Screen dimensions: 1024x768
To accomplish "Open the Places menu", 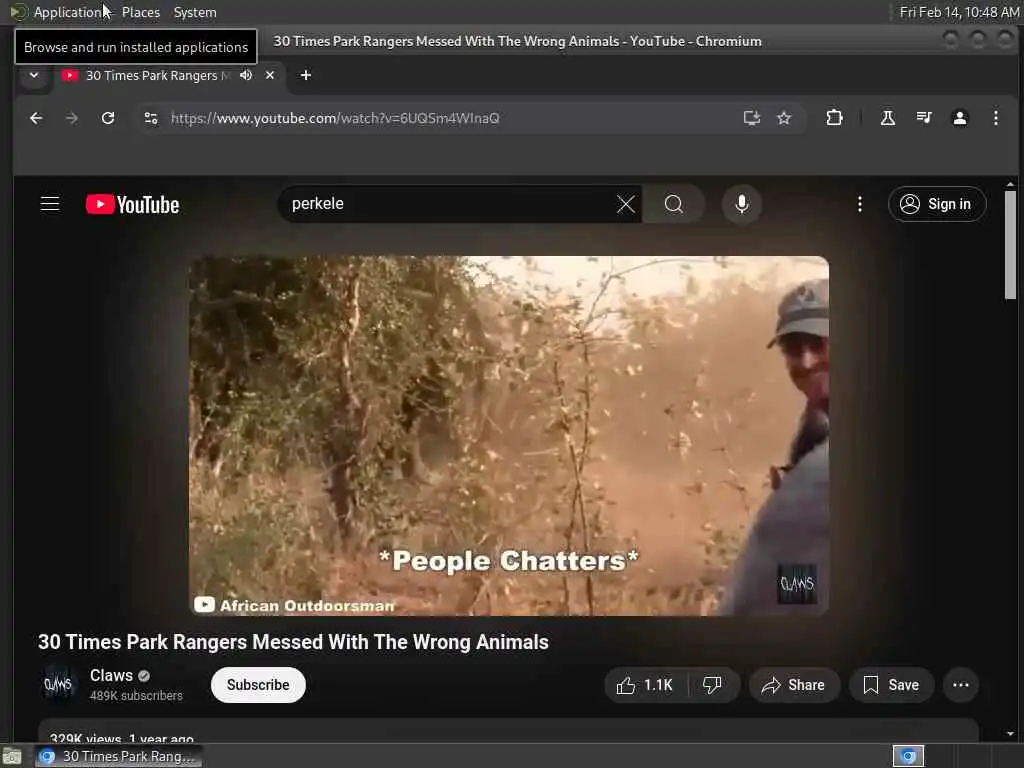I will [x=140, y=12].
